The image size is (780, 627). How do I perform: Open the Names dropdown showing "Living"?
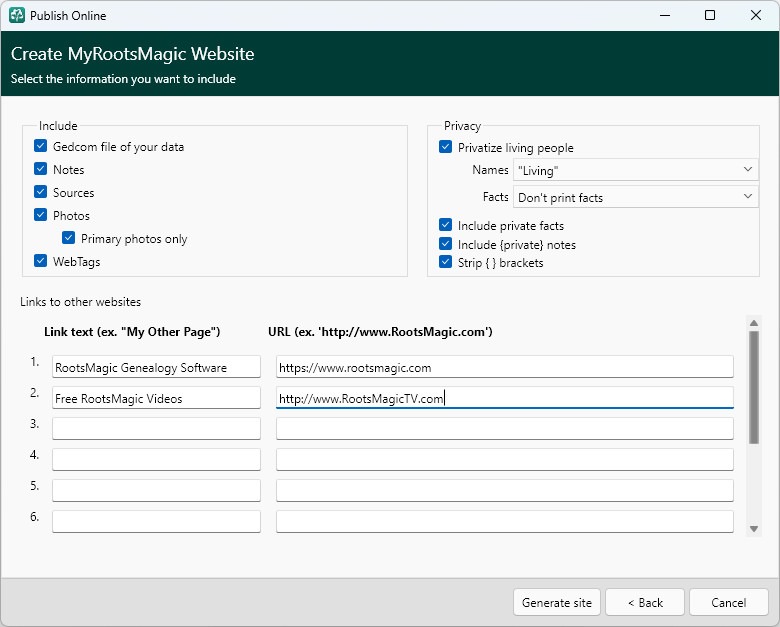(636, 170)
